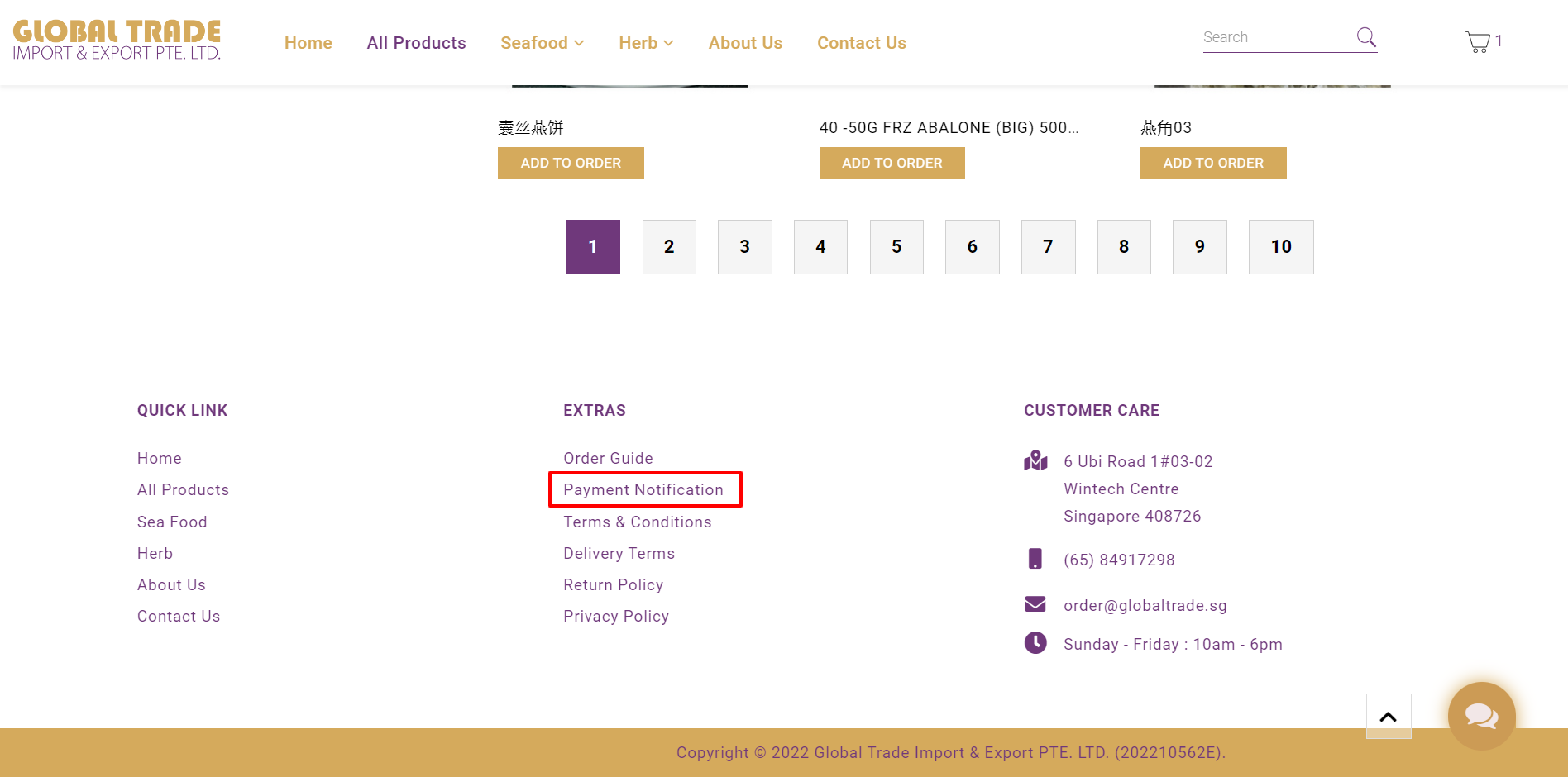
Task: Expand the Seafood dropdown menu
Action: pyautogui.click(x=542, y=43)
